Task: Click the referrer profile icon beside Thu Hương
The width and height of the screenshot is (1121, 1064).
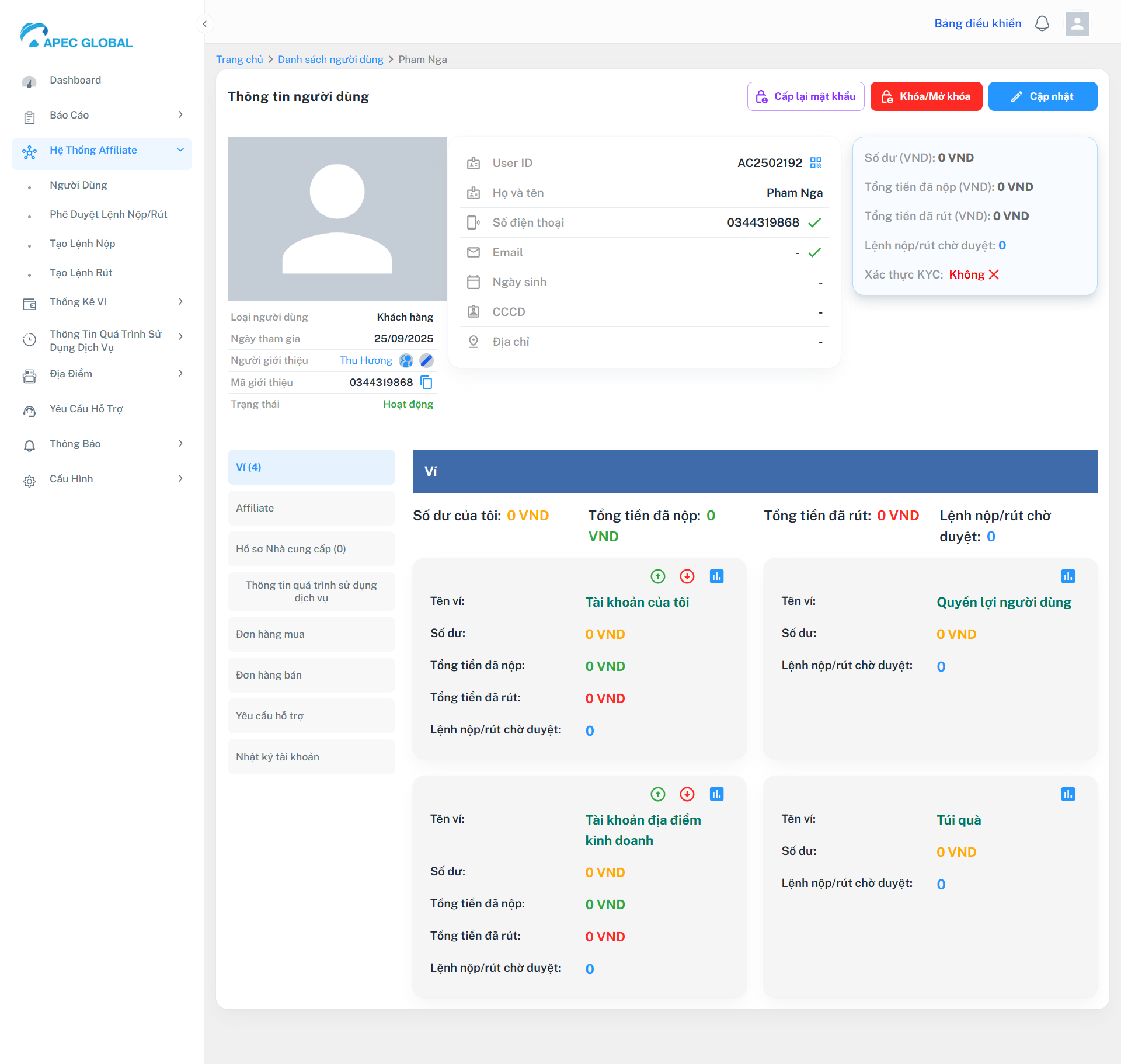Action: [406, 360]
